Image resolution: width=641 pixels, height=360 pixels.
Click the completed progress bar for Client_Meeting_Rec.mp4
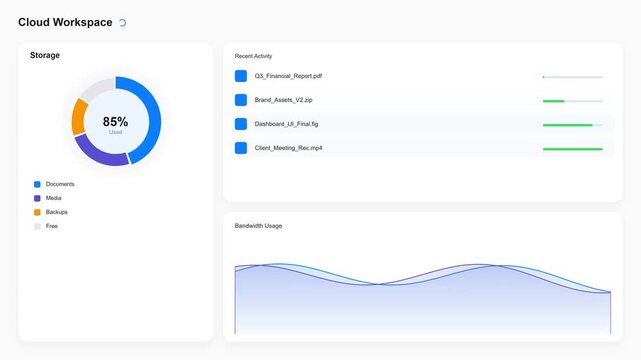pyautogui.click(x=572, y=149)
